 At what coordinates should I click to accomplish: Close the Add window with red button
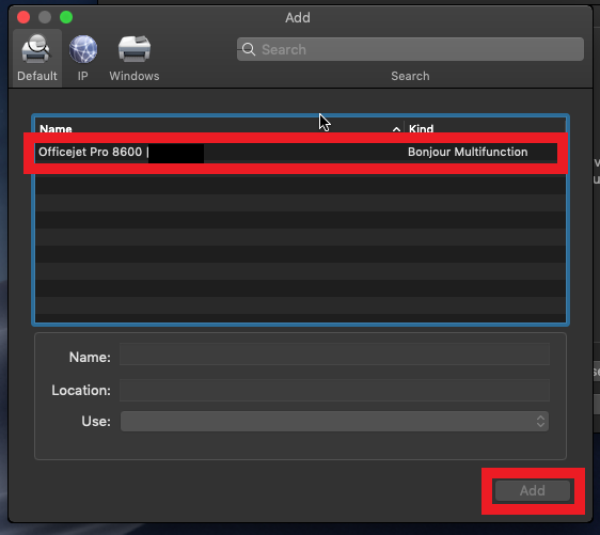click(23, 17)
